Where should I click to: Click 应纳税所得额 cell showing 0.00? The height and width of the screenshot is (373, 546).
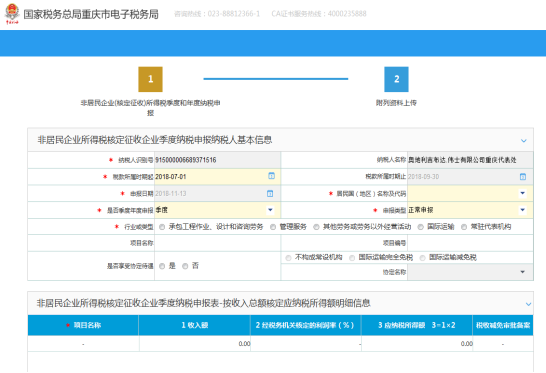click(x=417, y=344)
